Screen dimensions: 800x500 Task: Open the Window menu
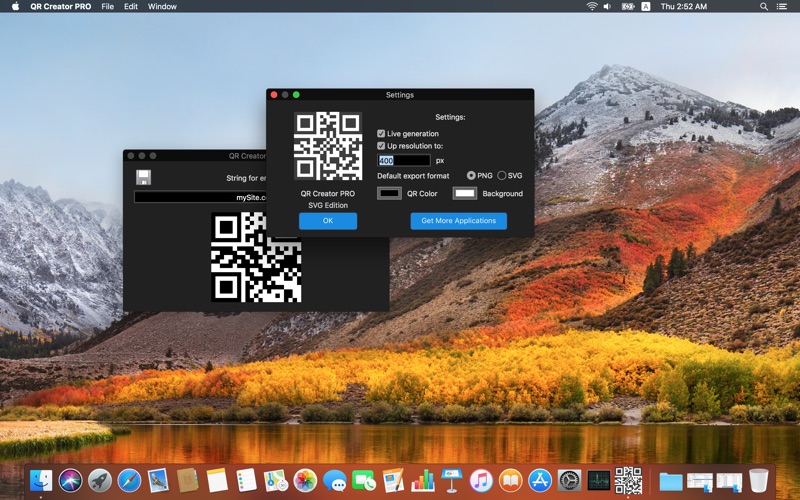click(162, 7)
